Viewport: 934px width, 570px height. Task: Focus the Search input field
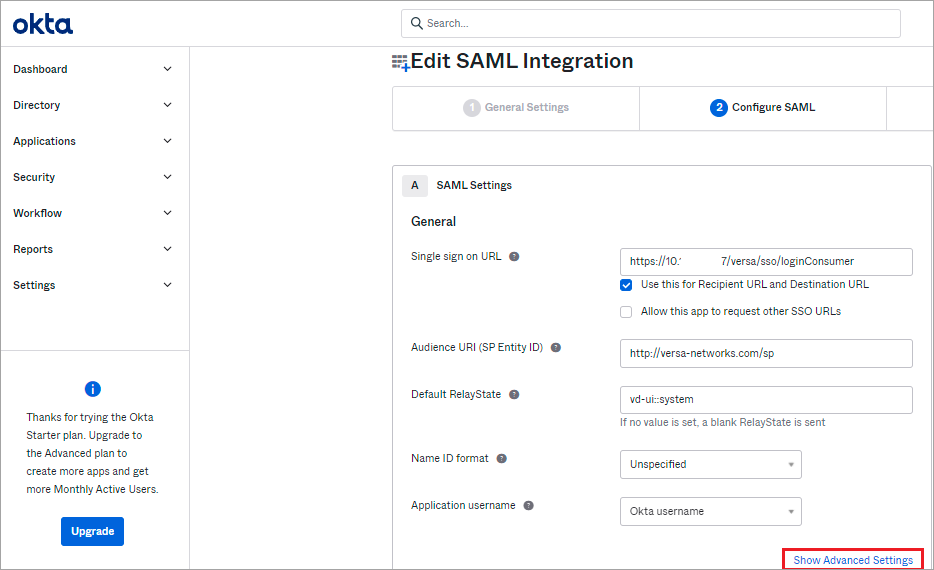(651, 23)
